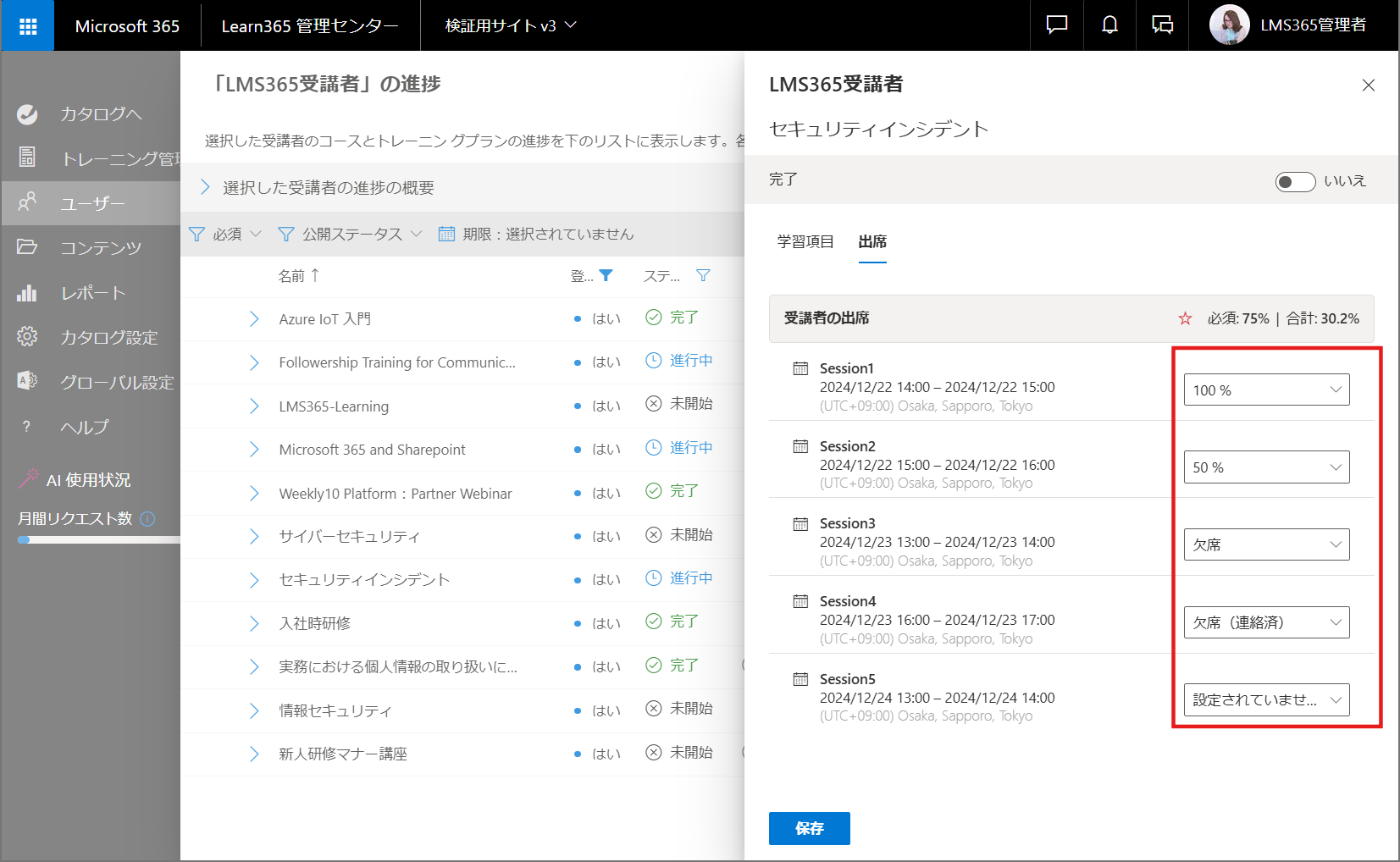Click 進行中 status for セキュリティインシデント
Screen dimensions: 1400x862
(679, 578)
